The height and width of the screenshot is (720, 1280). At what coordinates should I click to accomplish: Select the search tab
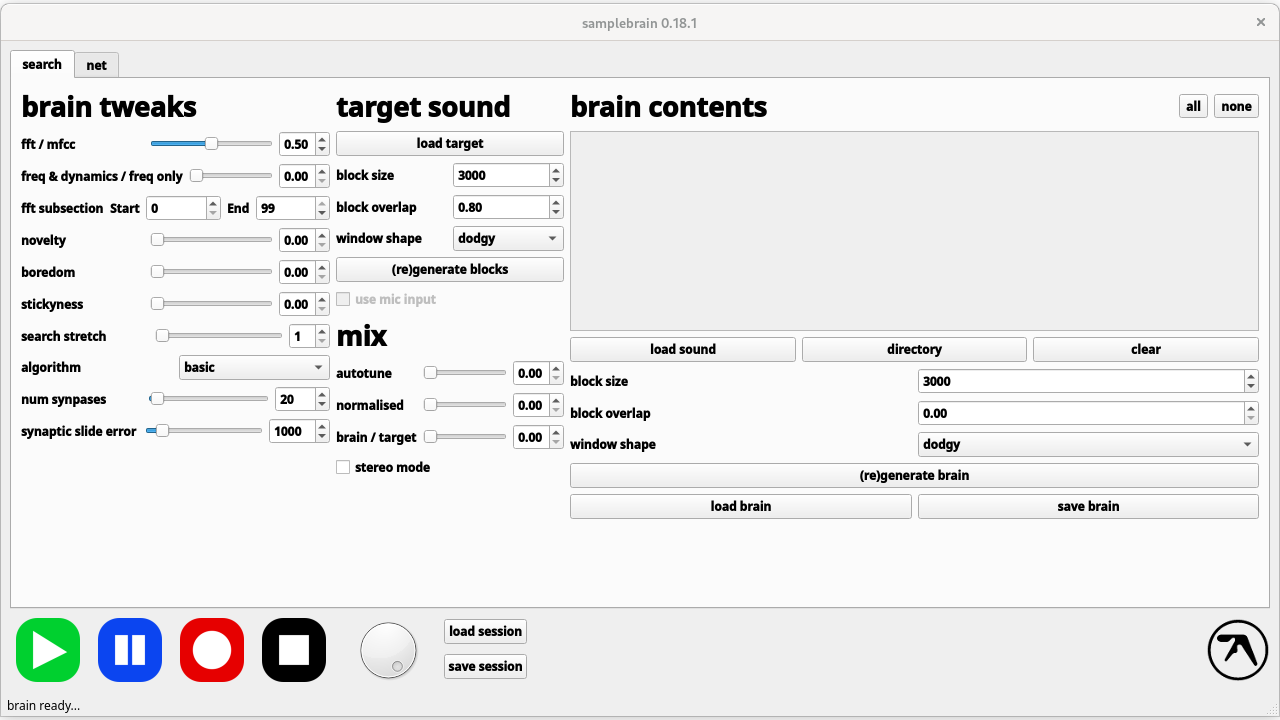pos(42,64)
